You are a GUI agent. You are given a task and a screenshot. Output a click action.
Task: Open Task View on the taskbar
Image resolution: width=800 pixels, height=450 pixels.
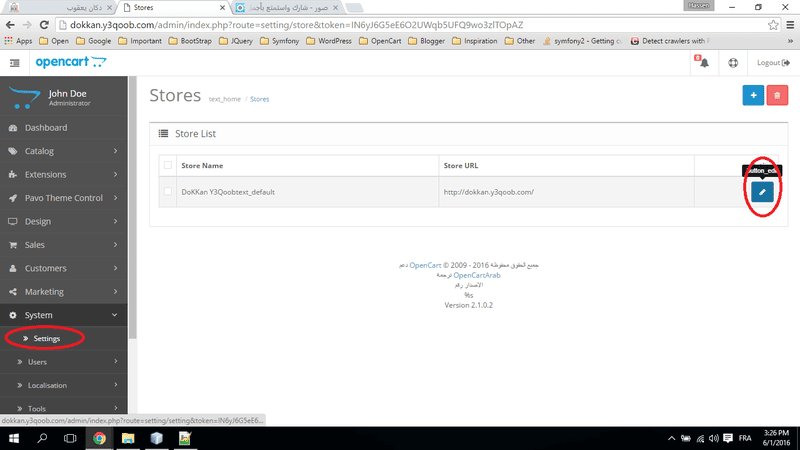tap(70, 438)
